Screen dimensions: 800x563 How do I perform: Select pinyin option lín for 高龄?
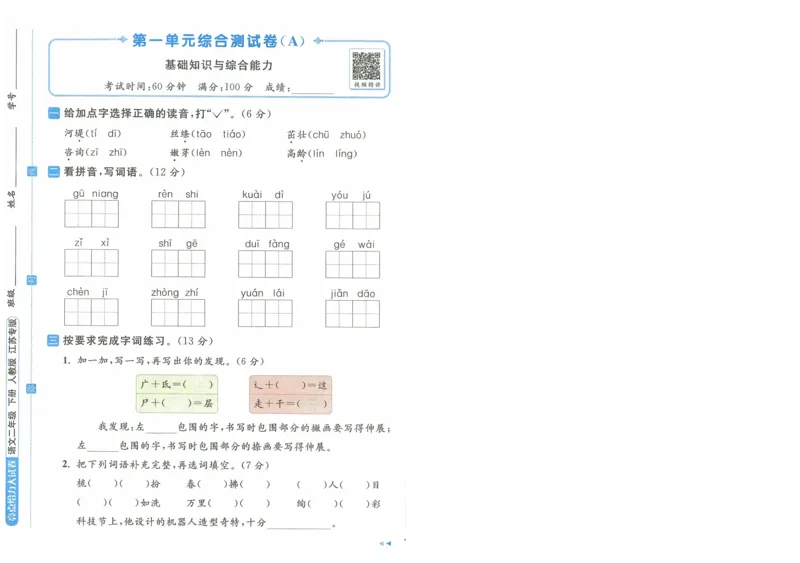coord(318,153)
